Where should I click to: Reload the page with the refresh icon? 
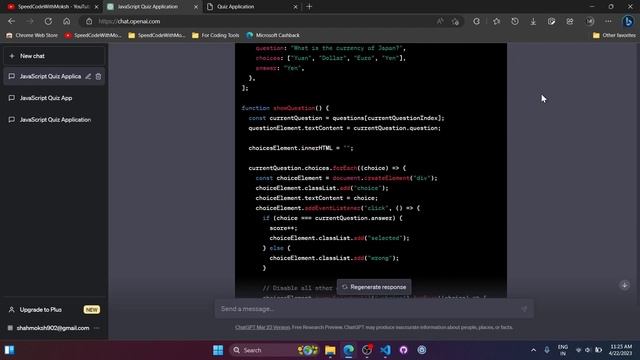point(48,21)
